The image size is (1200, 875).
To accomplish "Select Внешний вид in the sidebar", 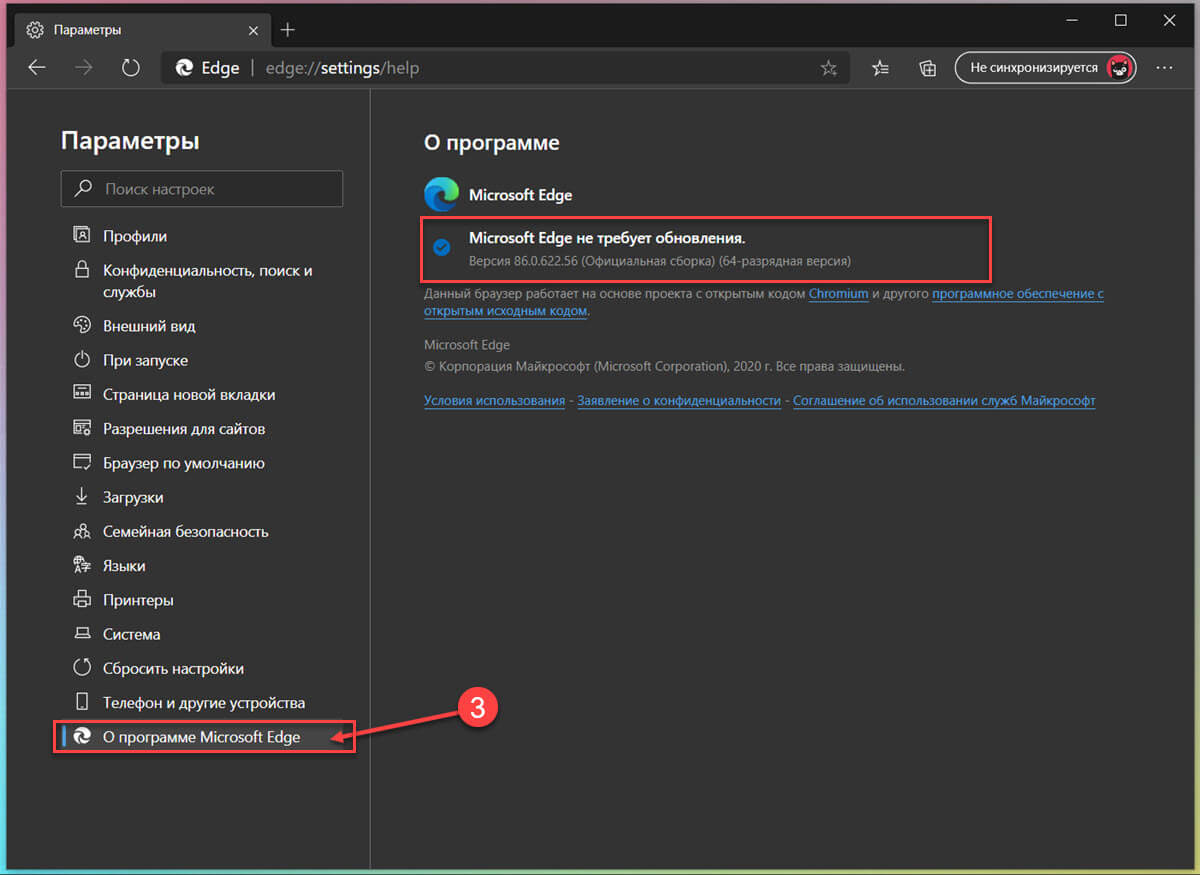I will (149, 326).
